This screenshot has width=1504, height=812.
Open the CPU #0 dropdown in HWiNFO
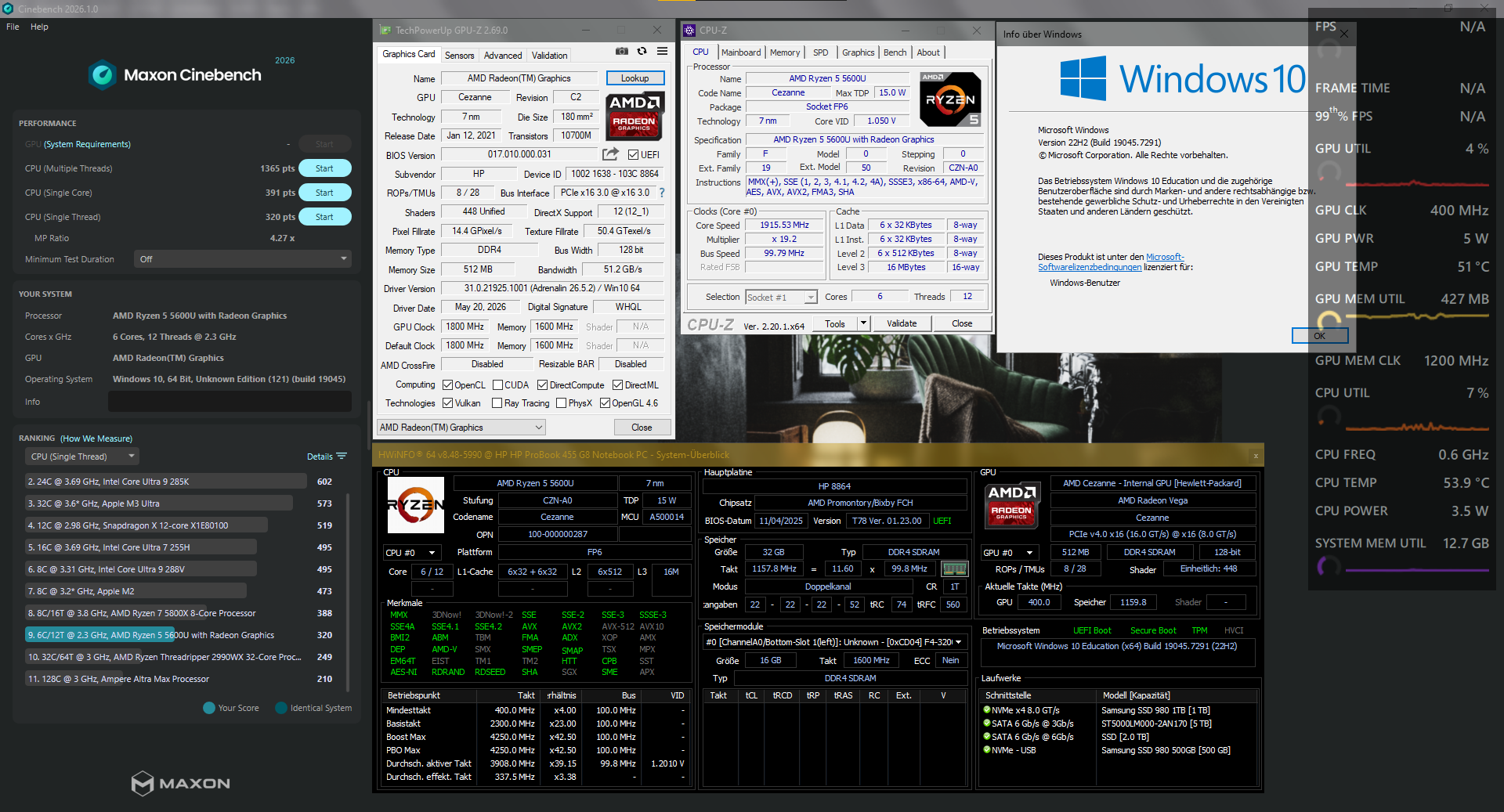(412, 553)
